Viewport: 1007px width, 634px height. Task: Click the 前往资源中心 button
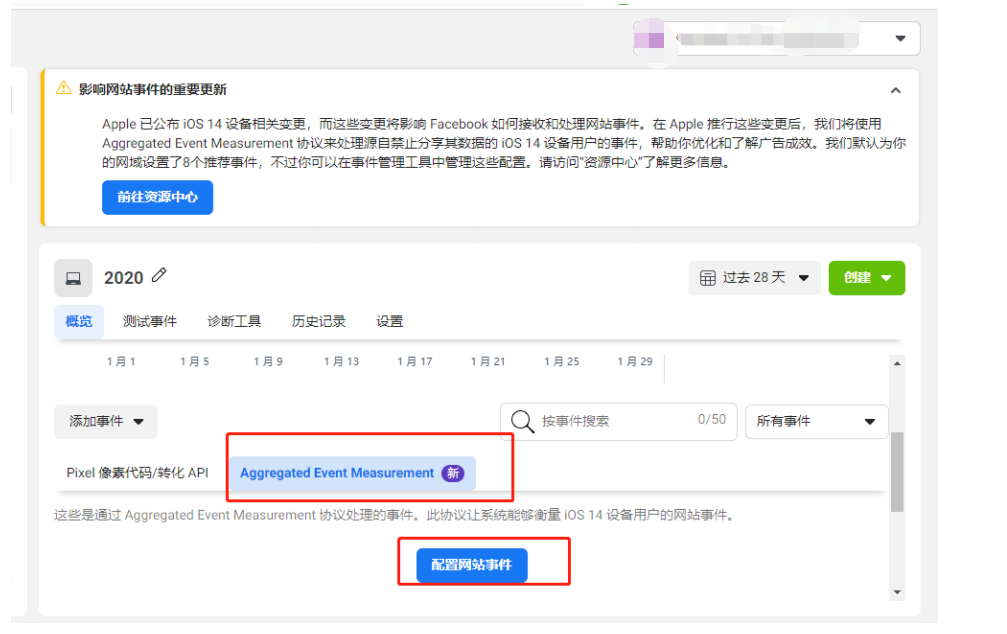(157, 197)
